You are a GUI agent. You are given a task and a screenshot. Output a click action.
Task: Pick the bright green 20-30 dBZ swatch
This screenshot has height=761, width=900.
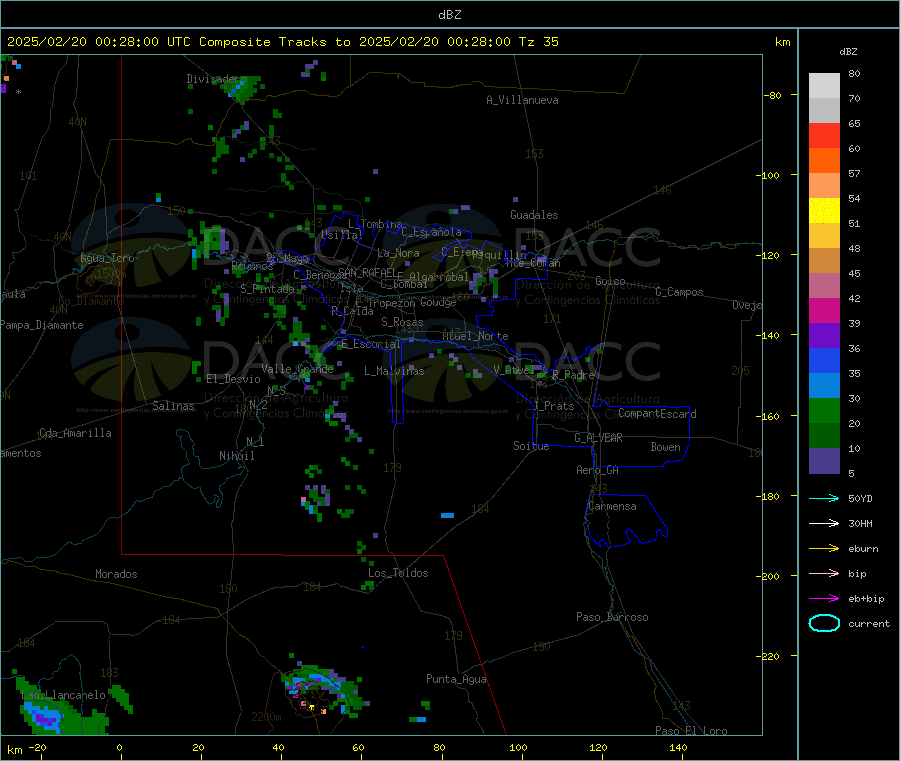(x=824, y=410)
